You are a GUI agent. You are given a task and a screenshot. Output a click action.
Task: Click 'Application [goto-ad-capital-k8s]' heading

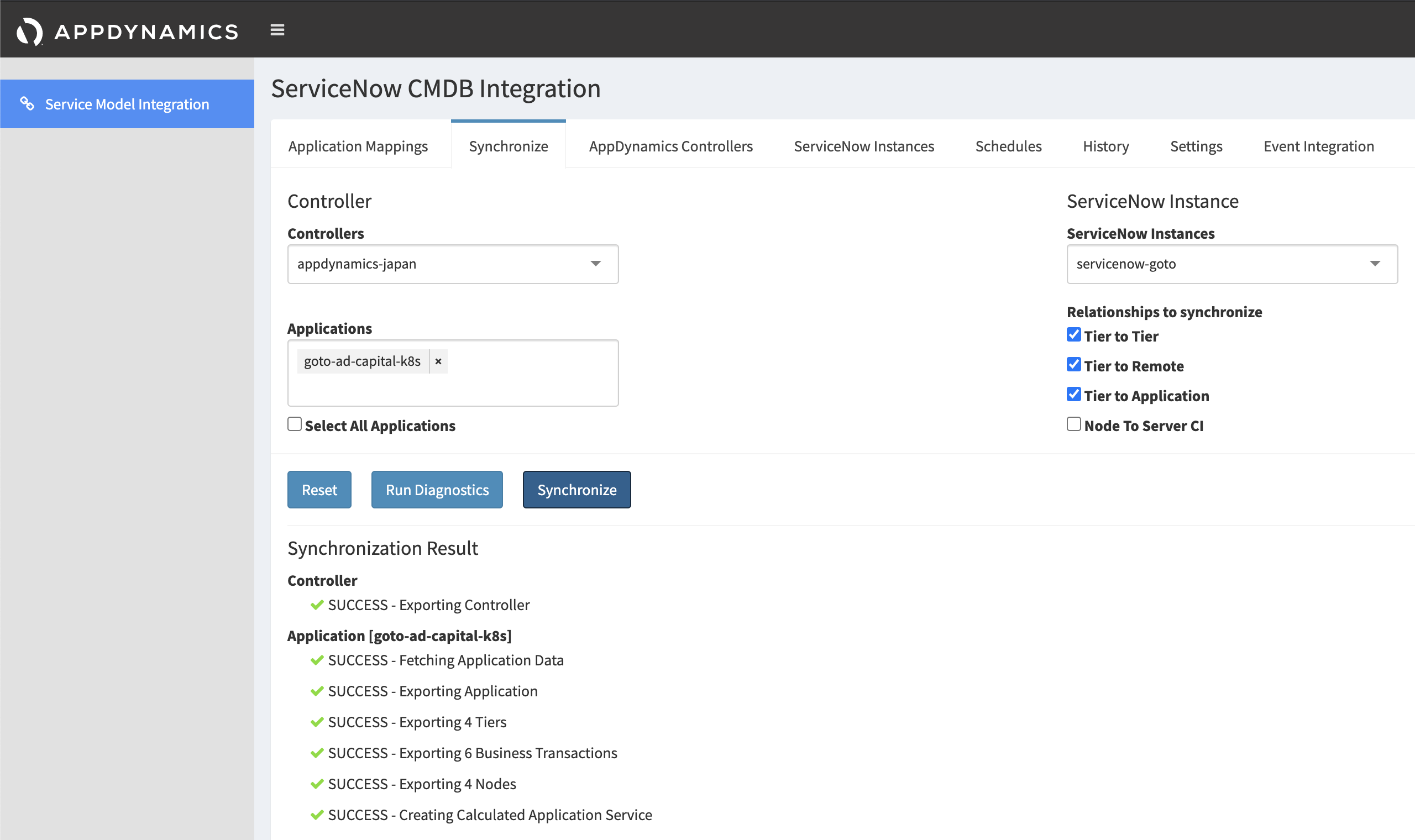(x=399, y=636)
